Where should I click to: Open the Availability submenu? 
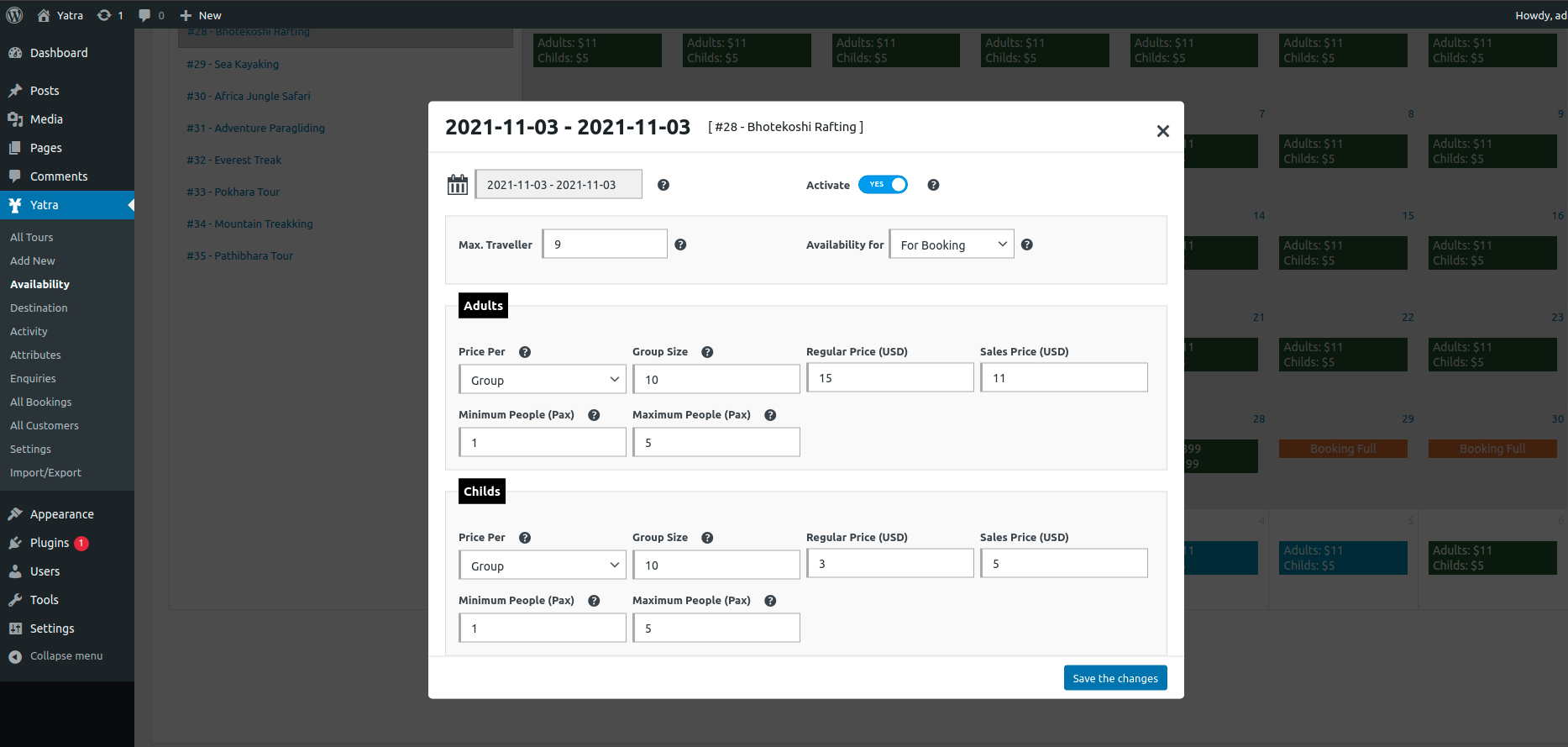pos(39,285)
